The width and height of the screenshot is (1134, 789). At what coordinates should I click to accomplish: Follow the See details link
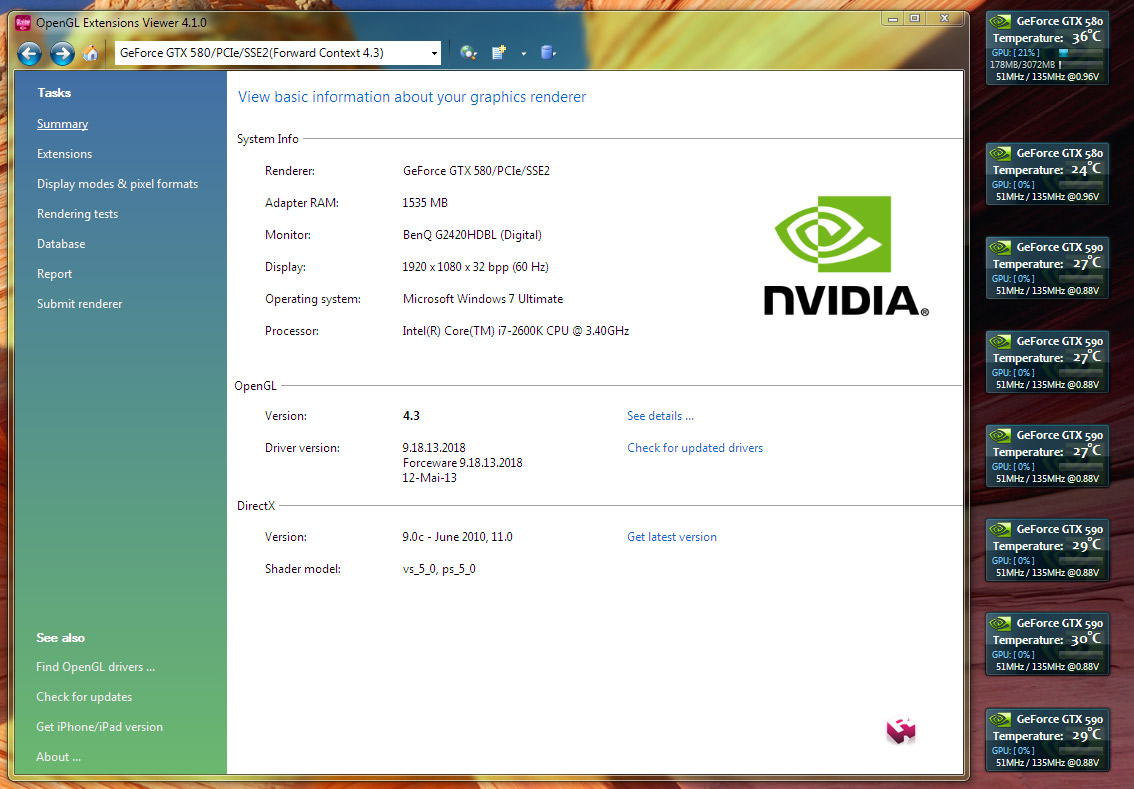tap(660, 416)
